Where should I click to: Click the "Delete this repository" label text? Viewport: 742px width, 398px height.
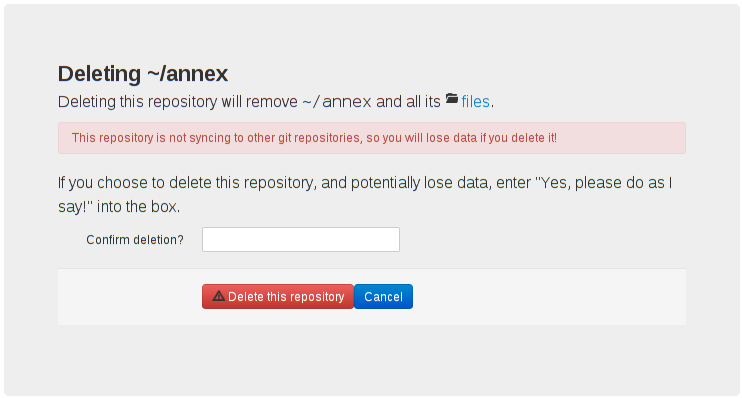[x=286, y=297]
